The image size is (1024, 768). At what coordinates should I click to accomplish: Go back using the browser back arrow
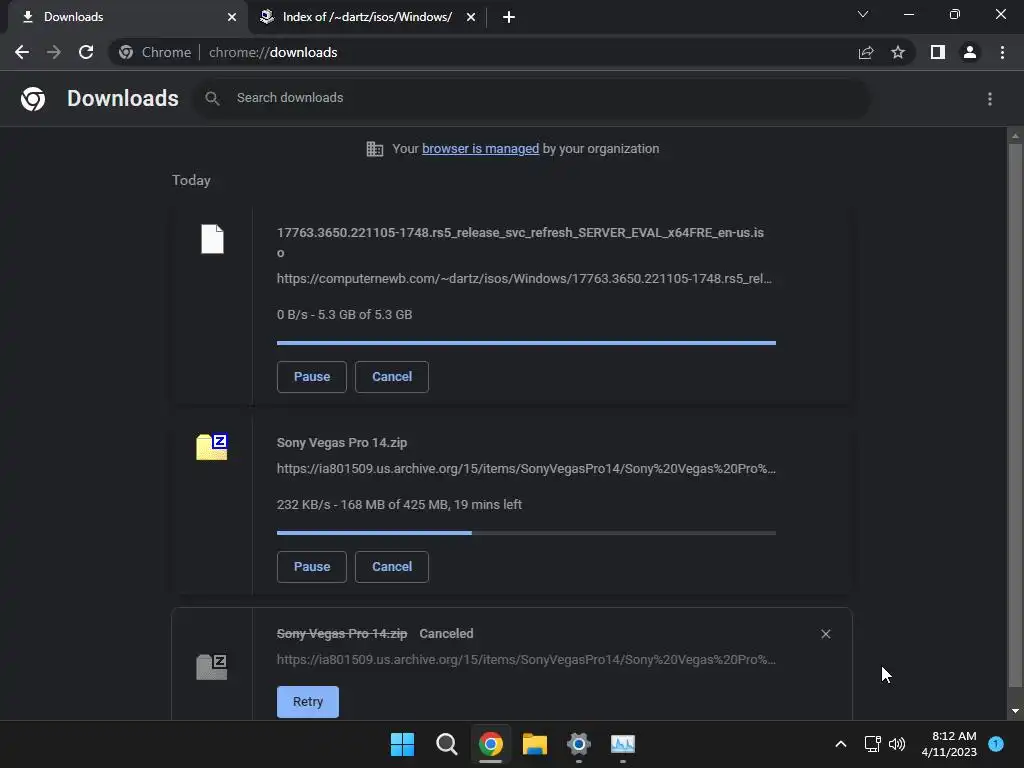pos(22,52)
